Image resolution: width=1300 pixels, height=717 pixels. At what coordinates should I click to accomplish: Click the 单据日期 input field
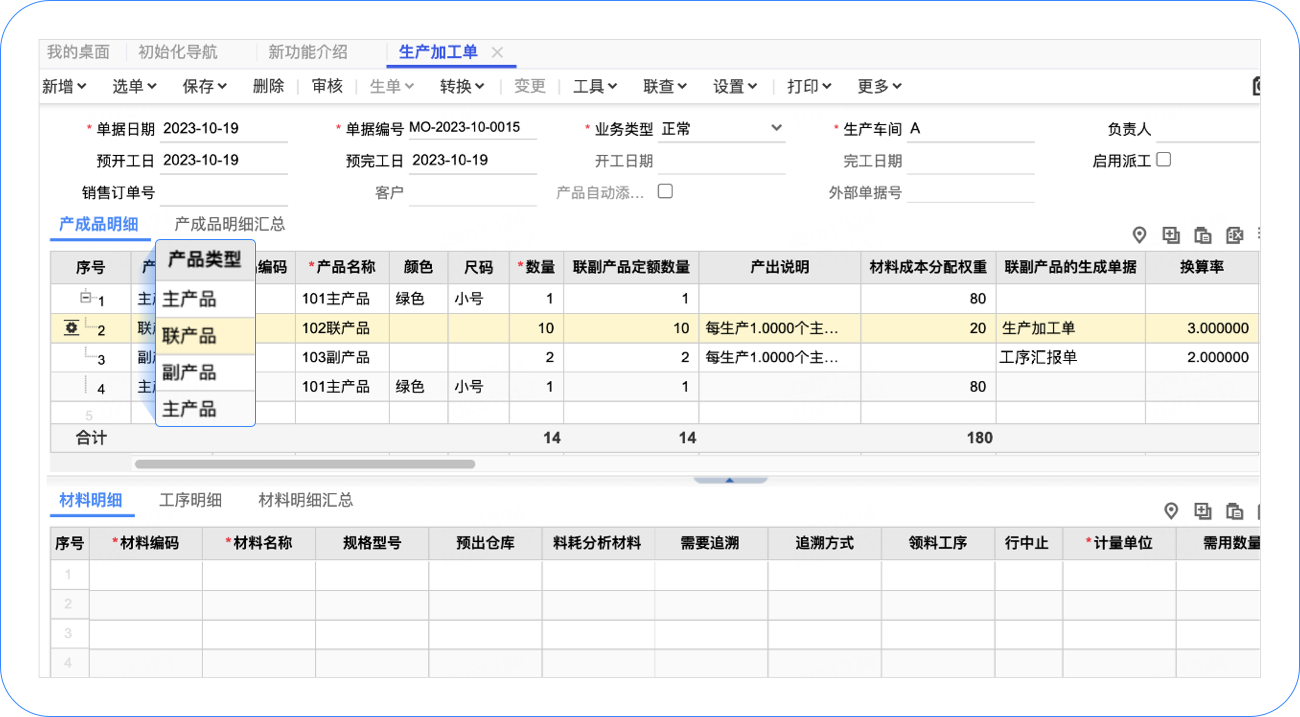pos(223,129)
